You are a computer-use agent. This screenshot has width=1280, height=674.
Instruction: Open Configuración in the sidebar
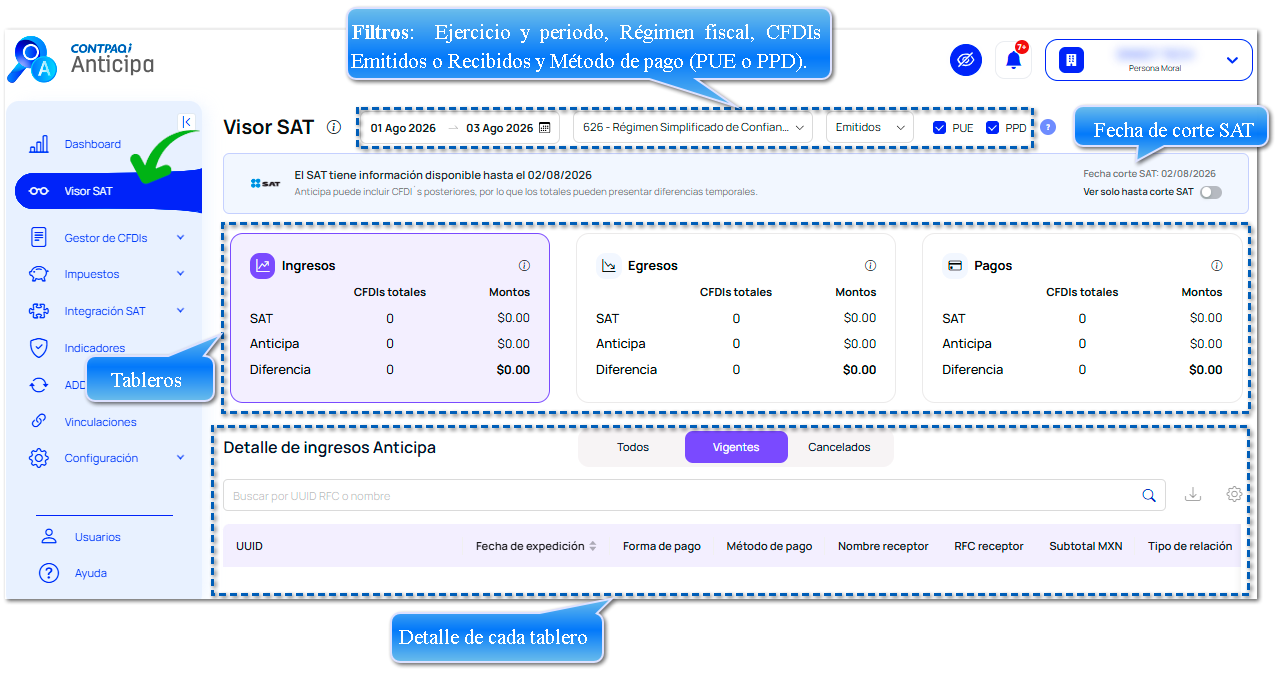[x=101, y=458]
